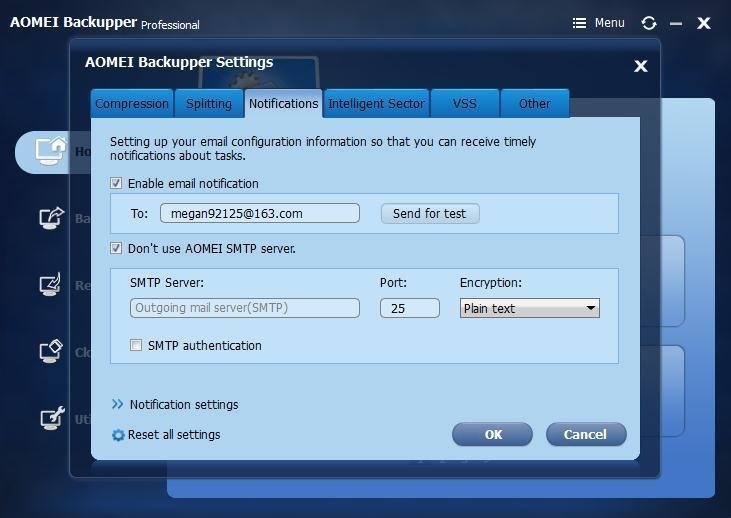Image resolution: width=731 pixels, height=518 pixels.
Task: Switch to the Compression tab
Action: coord(132,104)
